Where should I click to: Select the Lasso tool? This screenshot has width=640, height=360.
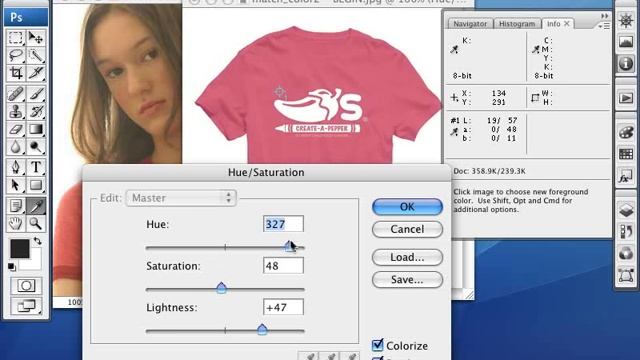coord(16,56)
